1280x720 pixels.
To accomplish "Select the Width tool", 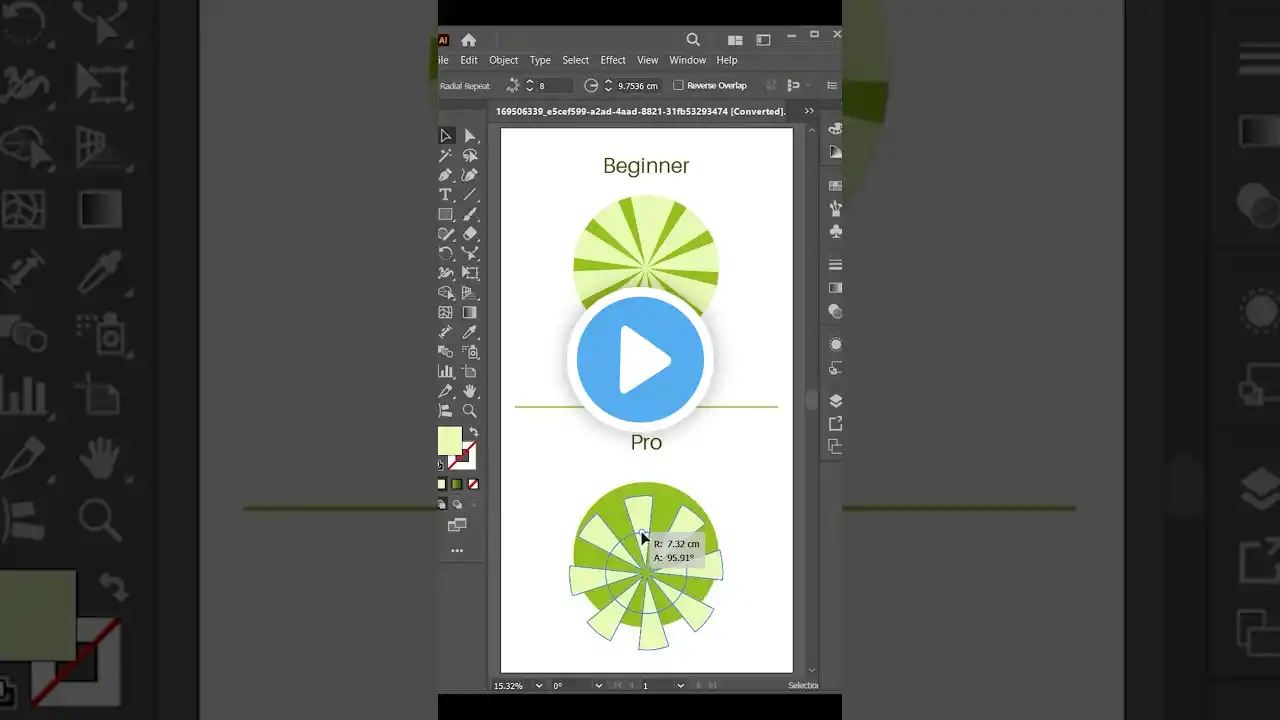I will pyautogui.click(x=446, y=273).
